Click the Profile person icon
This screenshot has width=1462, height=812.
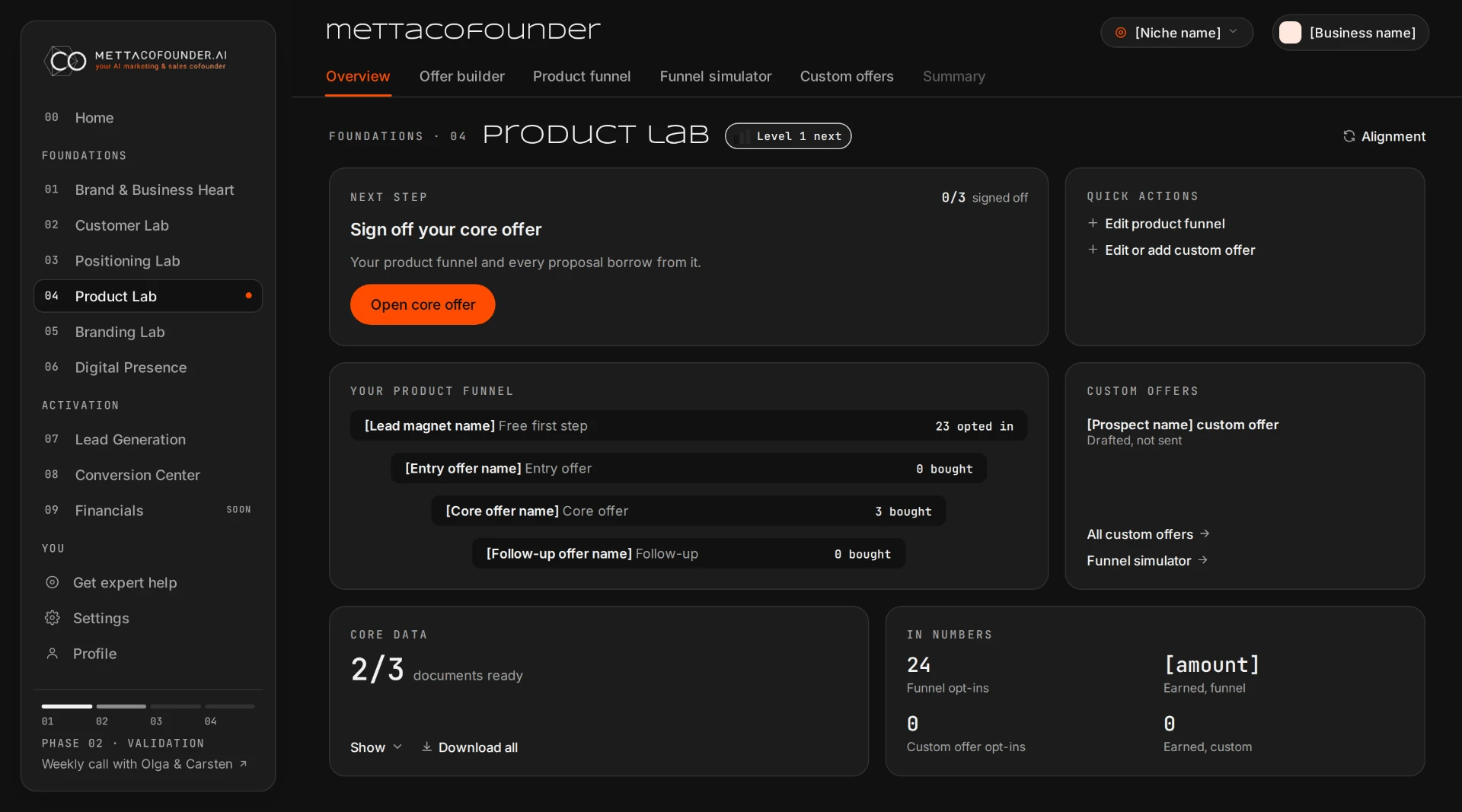pos(52,654)
